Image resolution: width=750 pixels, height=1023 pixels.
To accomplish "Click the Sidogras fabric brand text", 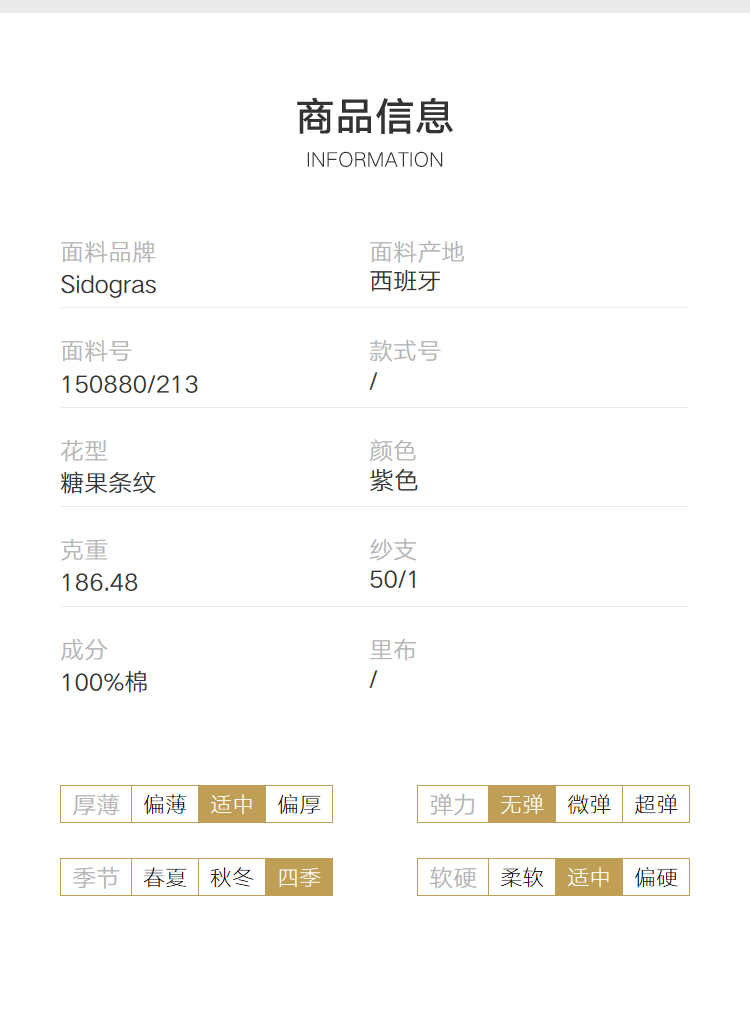I will click(108, 285).
